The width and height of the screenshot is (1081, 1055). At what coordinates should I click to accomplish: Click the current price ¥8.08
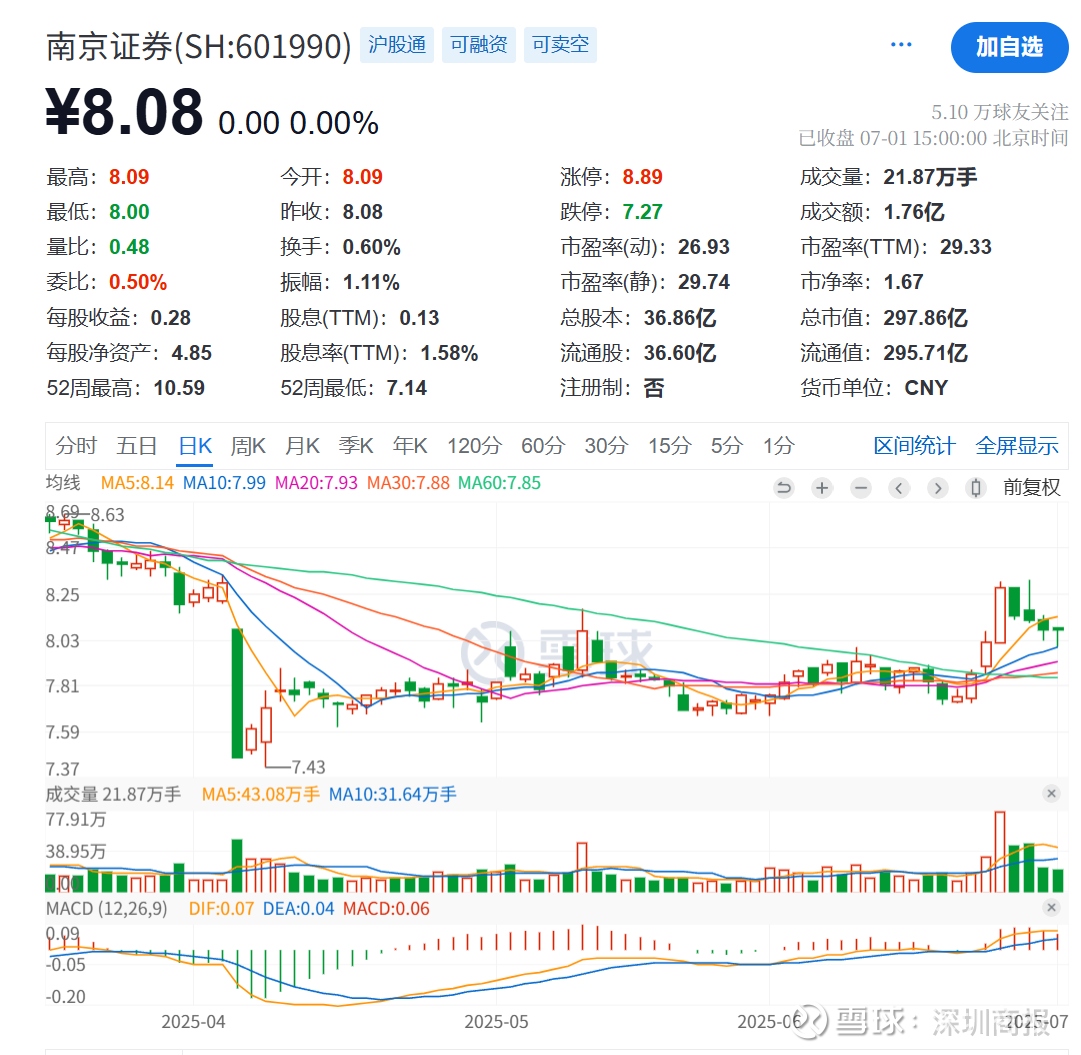coord(124,112)
